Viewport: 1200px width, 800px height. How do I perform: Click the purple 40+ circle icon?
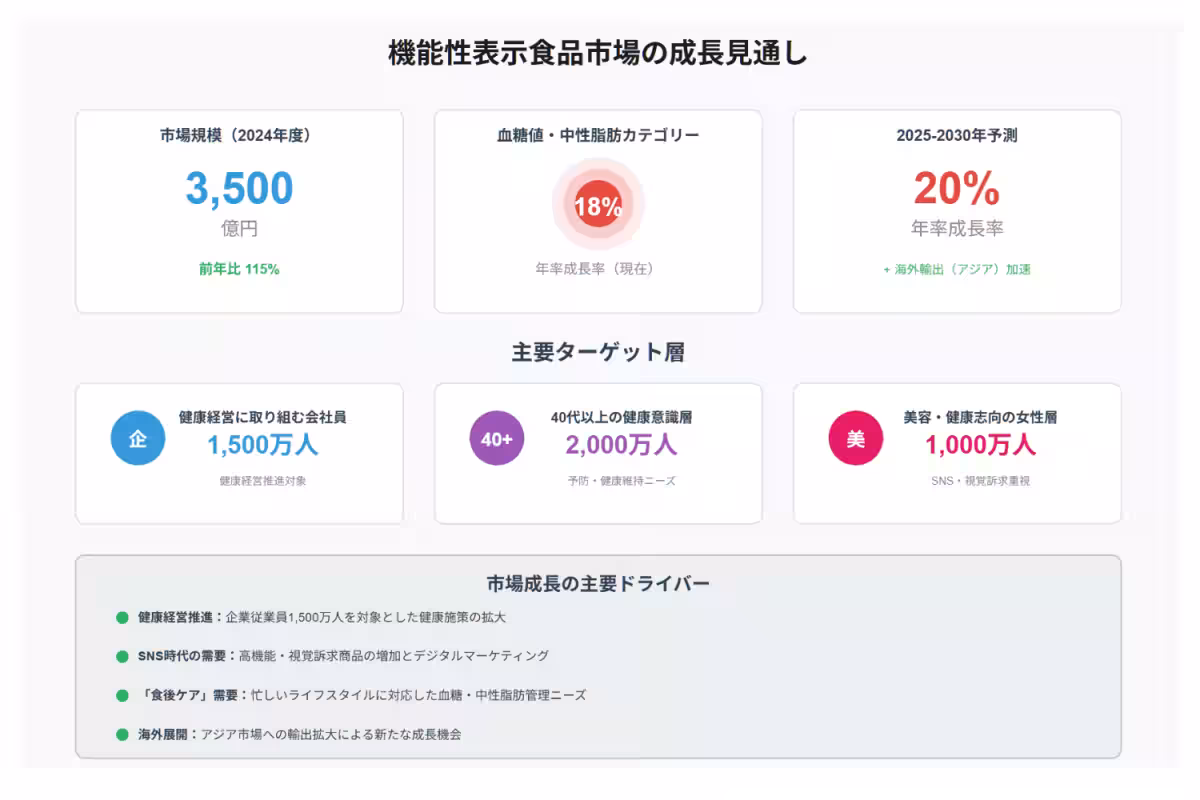[x=497, y=438]
